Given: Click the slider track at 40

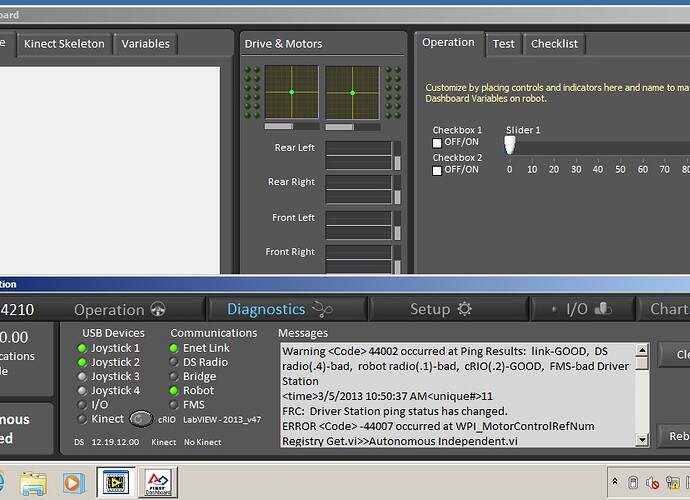Looking at the screenshot, I should pyautogui.click(x=598, y=148).
